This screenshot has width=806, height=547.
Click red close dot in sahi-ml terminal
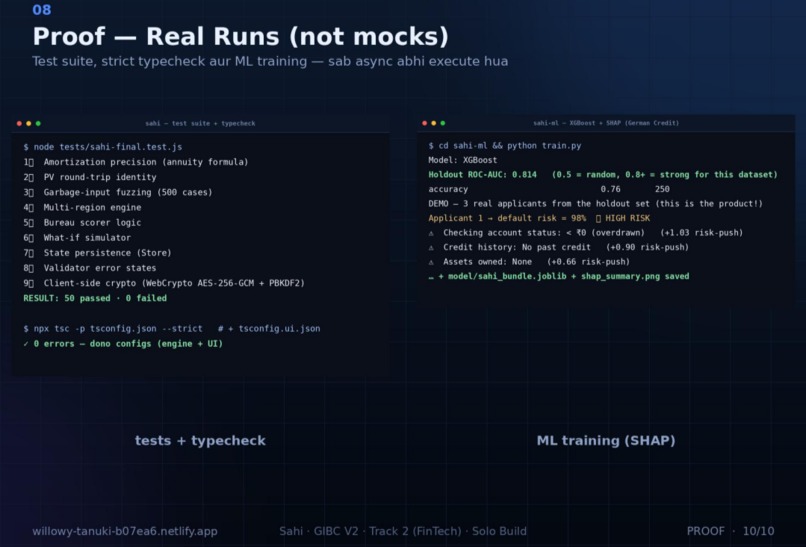point(425,123)
